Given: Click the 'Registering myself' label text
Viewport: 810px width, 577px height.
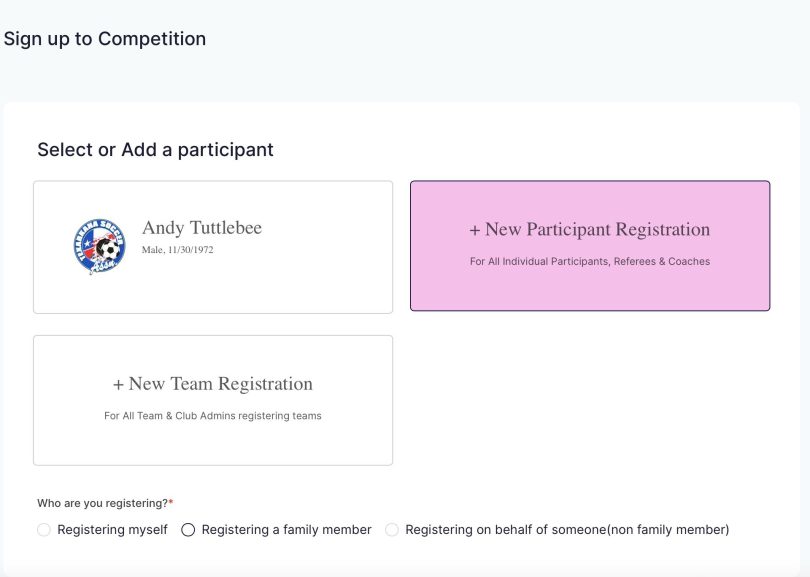Looking at the screenshot, I should pos(112,530).
